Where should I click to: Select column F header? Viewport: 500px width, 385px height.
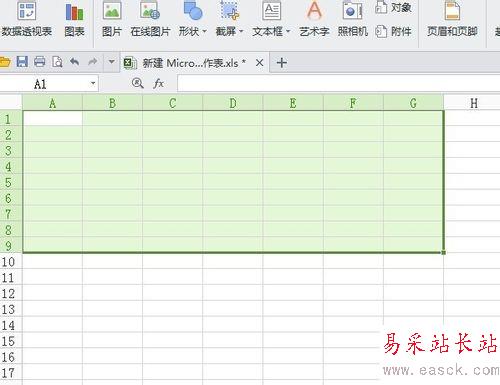click(353, 103)
